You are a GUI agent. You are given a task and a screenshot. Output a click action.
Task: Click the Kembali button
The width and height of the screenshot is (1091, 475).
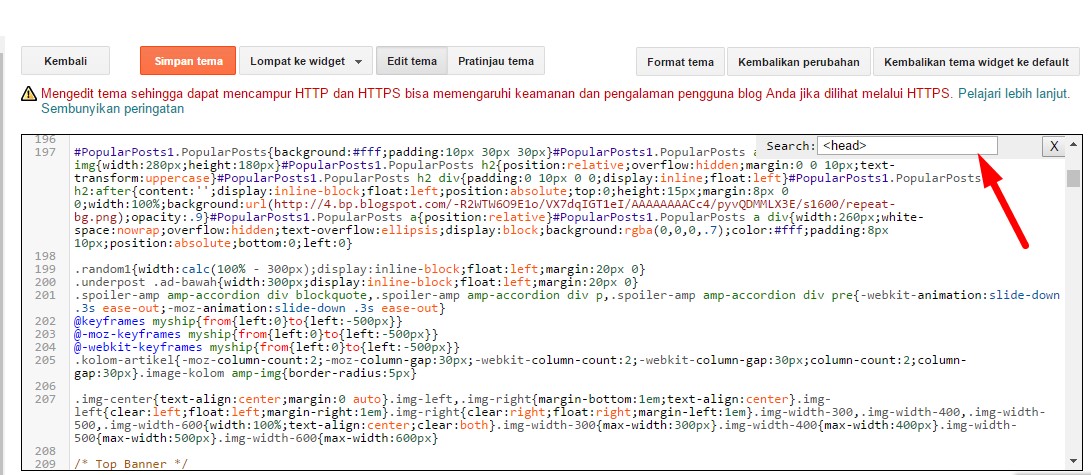point(65,61)
